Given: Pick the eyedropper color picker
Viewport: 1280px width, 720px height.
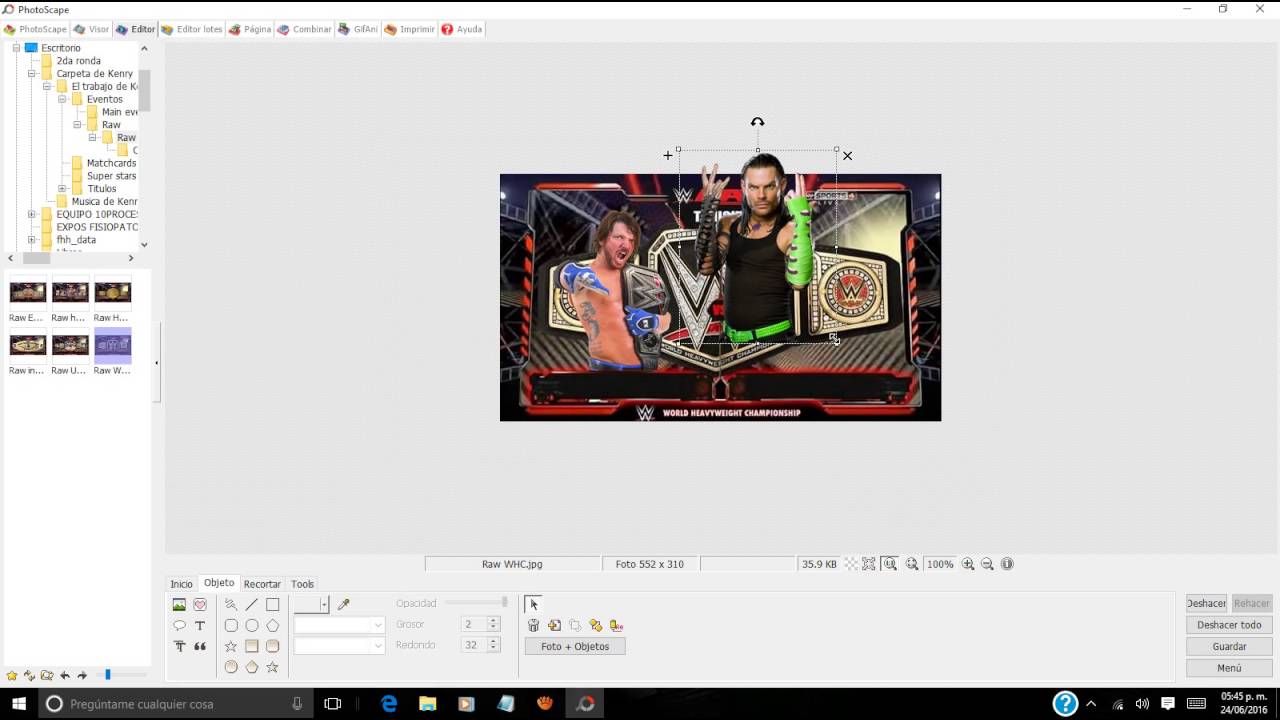Looking at the screenshot, I should pos(344,605).
